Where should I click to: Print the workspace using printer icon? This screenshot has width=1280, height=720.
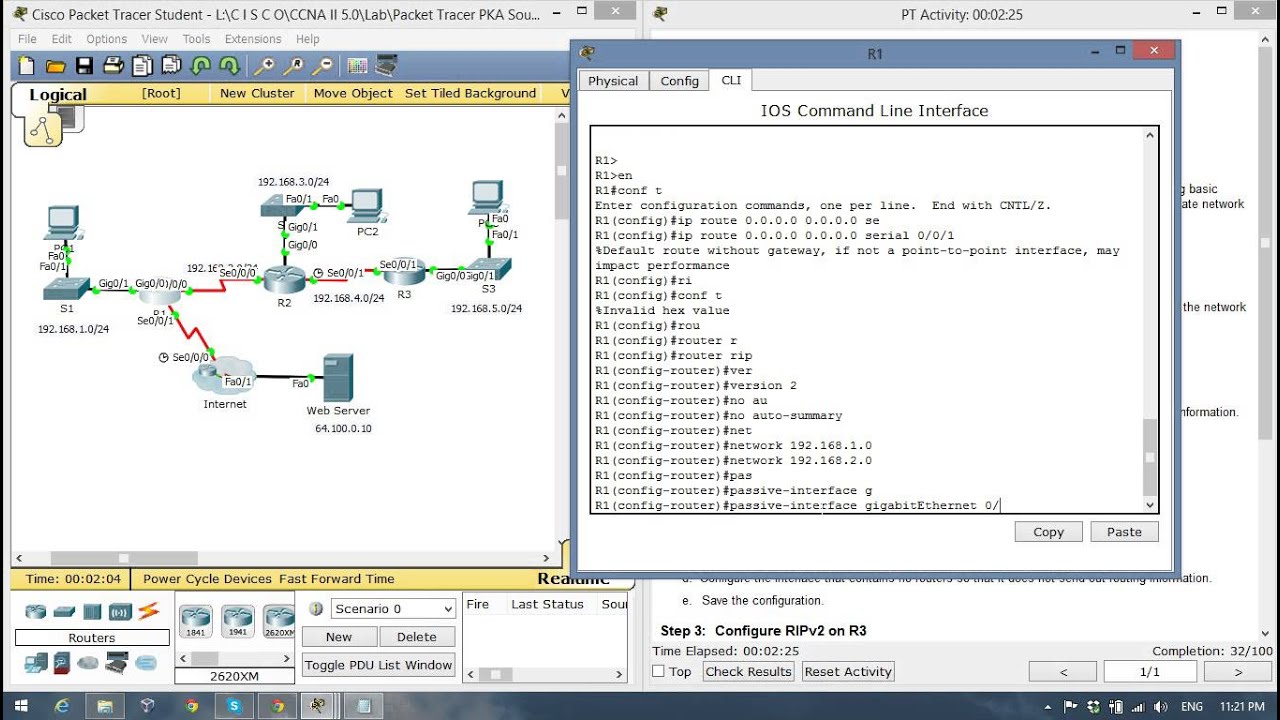pos(113,66)
